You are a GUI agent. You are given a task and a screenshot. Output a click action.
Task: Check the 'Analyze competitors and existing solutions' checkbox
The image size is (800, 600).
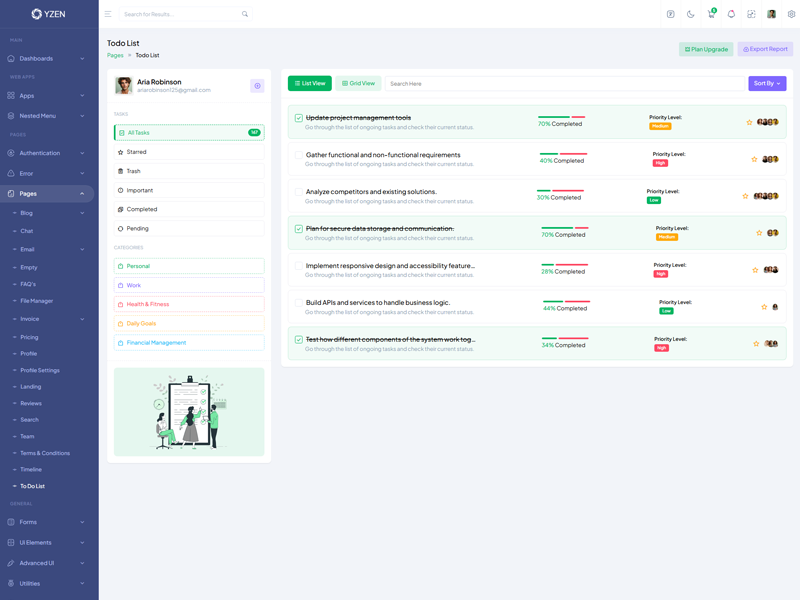coord(299,192)
